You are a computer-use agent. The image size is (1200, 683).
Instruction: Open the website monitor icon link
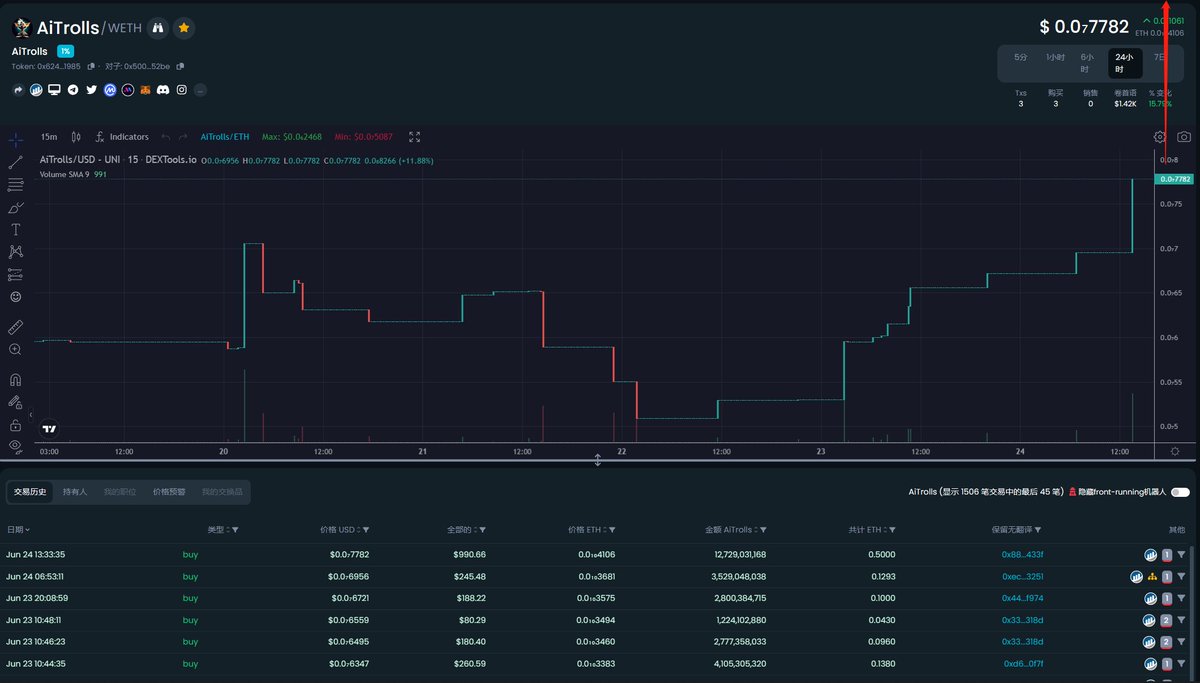tap(54, 90)
